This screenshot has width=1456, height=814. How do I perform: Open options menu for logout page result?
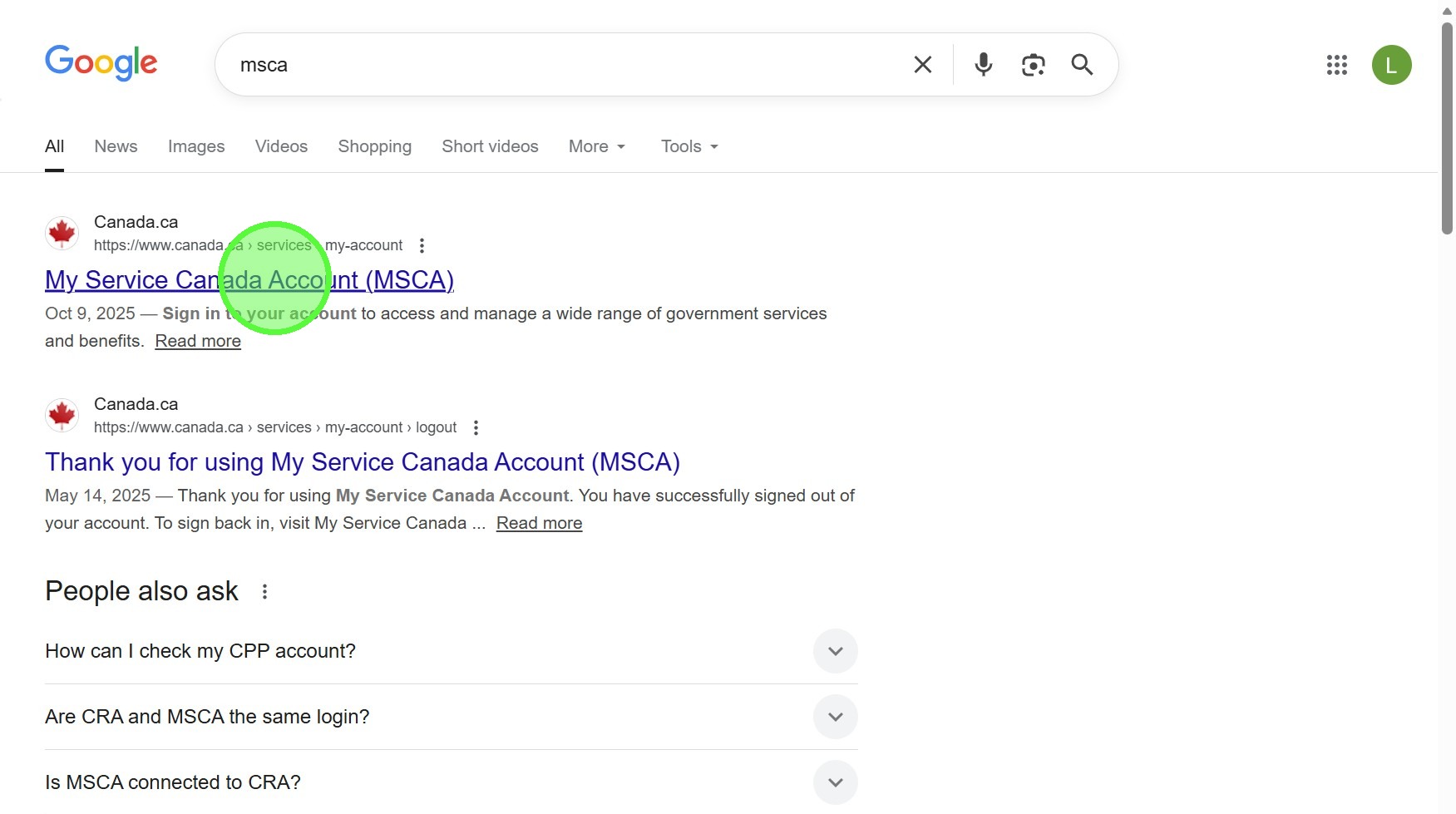476,427
